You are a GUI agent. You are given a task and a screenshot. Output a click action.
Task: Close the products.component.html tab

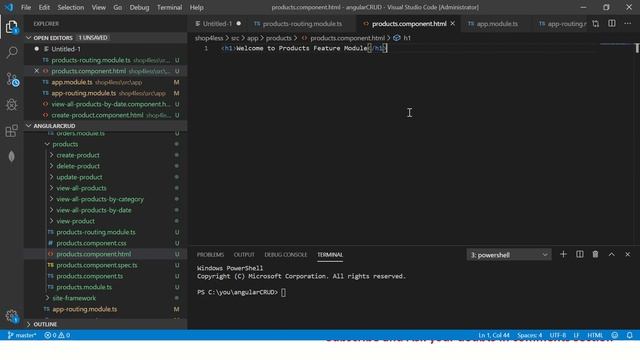tap(453, 24)
